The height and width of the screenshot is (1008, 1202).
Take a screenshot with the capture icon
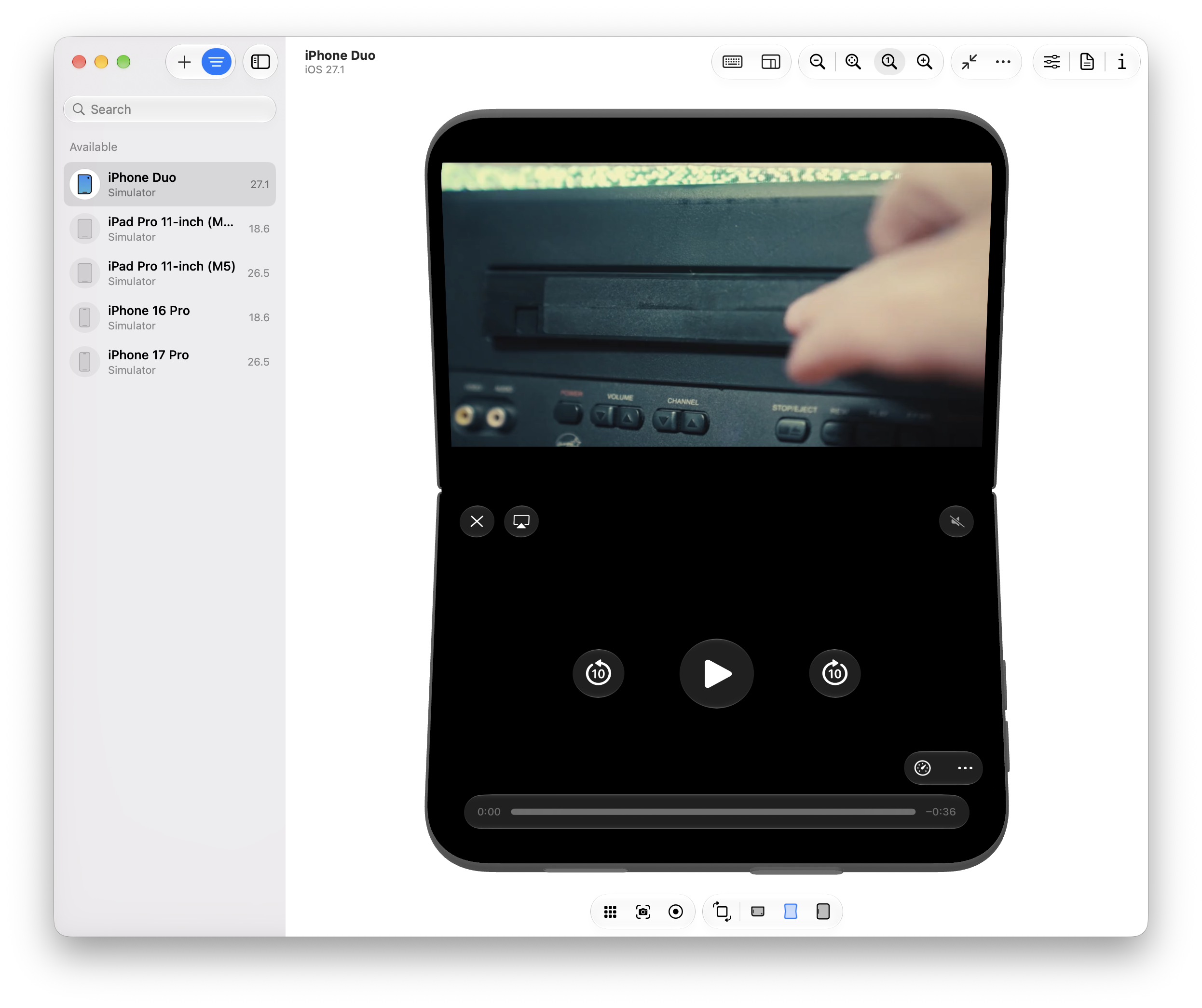coord(643,913)
